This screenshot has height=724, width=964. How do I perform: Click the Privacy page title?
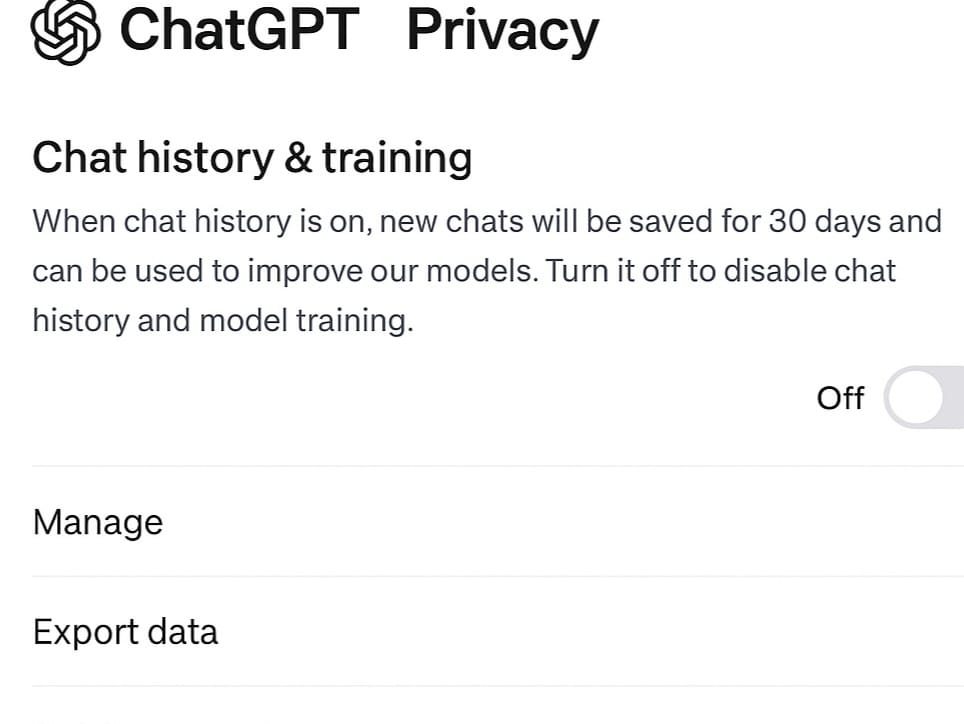coord(502,32)
